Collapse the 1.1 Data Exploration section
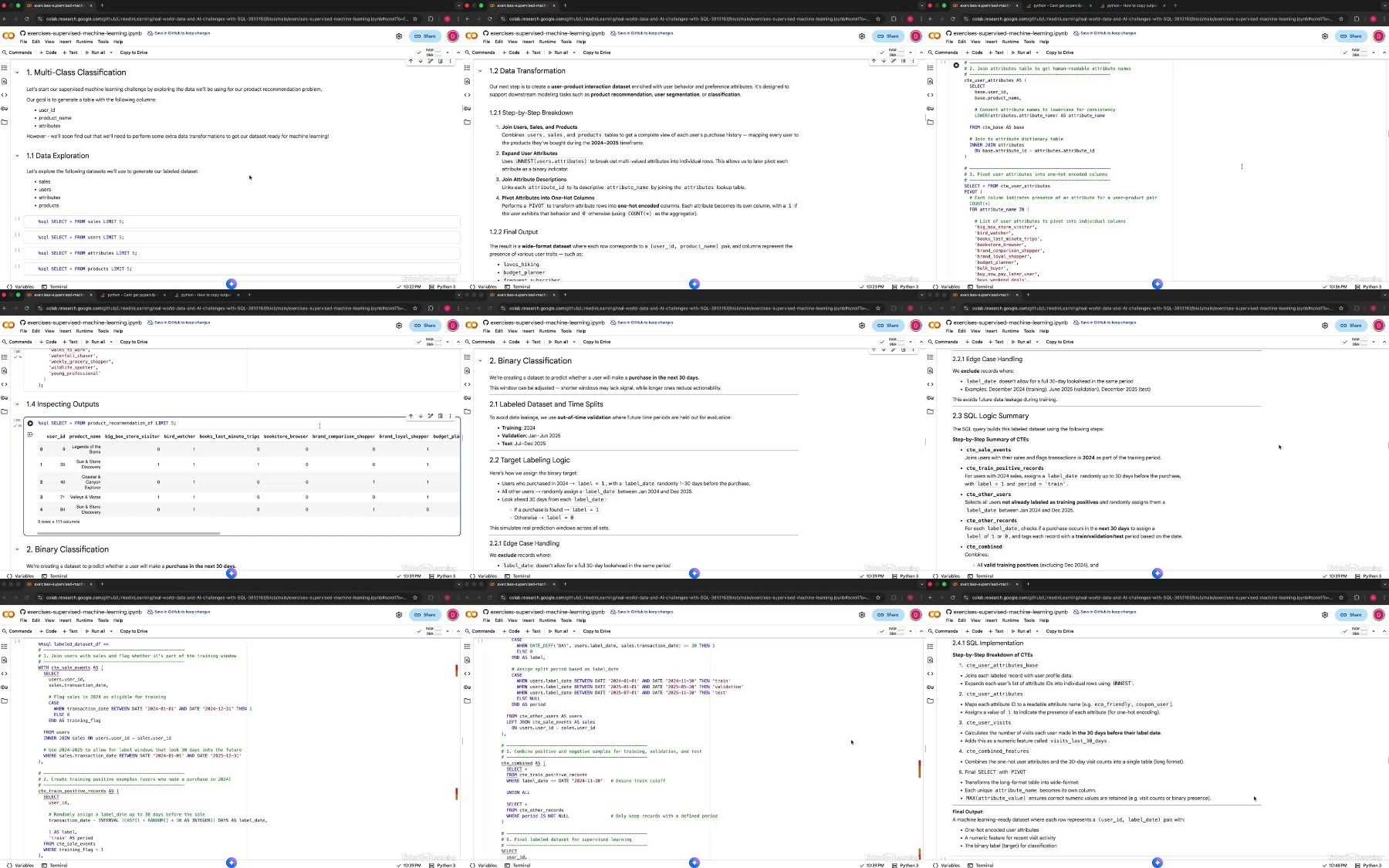The width and height of the screenshot is (1389, 868). pos(18,156)
